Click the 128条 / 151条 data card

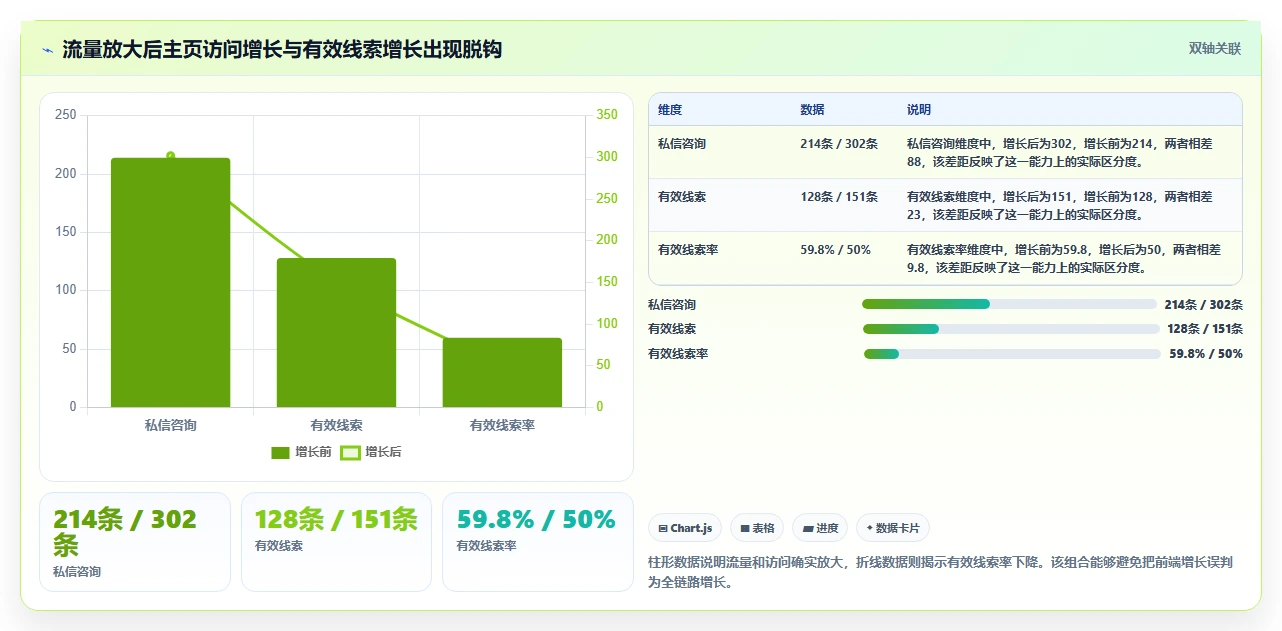(x=337, y=542)
